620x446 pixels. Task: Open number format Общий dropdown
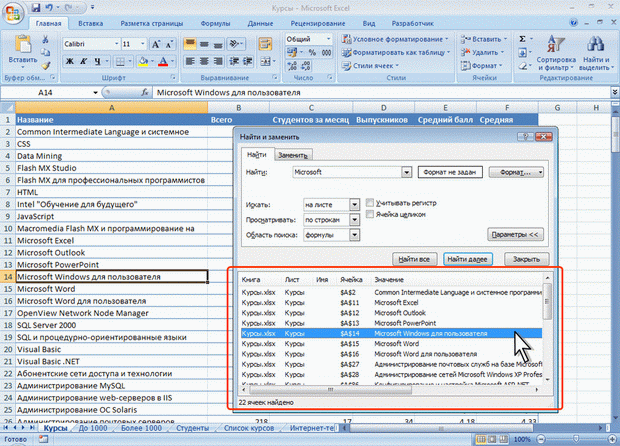coord(328,39)
